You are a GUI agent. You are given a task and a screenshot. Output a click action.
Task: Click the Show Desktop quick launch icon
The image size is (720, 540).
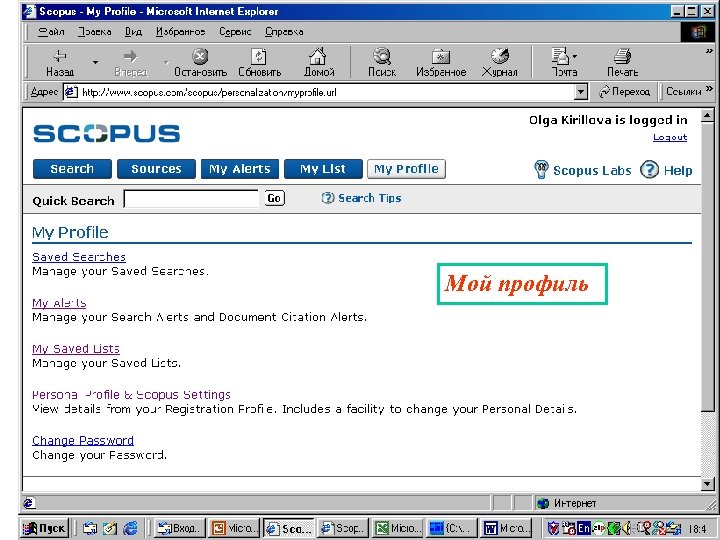(110, 529)
